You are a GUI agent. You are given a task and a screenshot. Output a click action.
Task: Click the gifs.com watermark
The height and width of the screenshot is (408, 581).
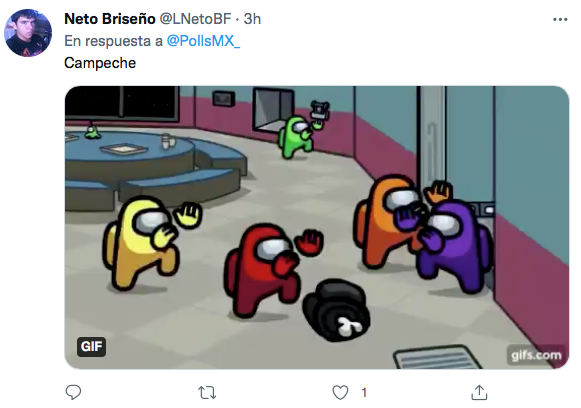536,355
